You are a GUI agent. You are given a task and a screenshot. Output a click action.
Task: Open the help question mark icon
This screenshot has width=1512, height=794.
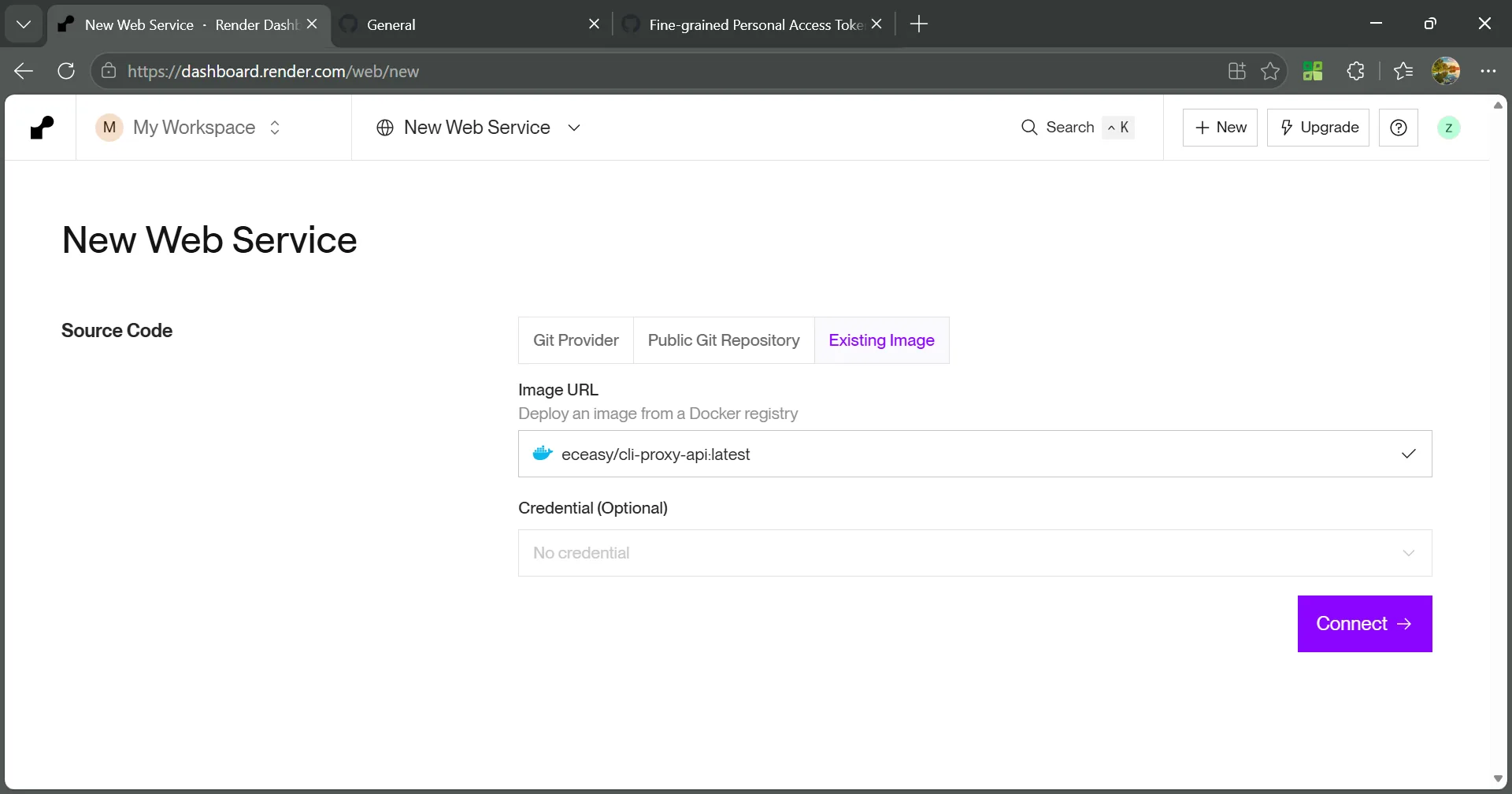(1399, 128)
